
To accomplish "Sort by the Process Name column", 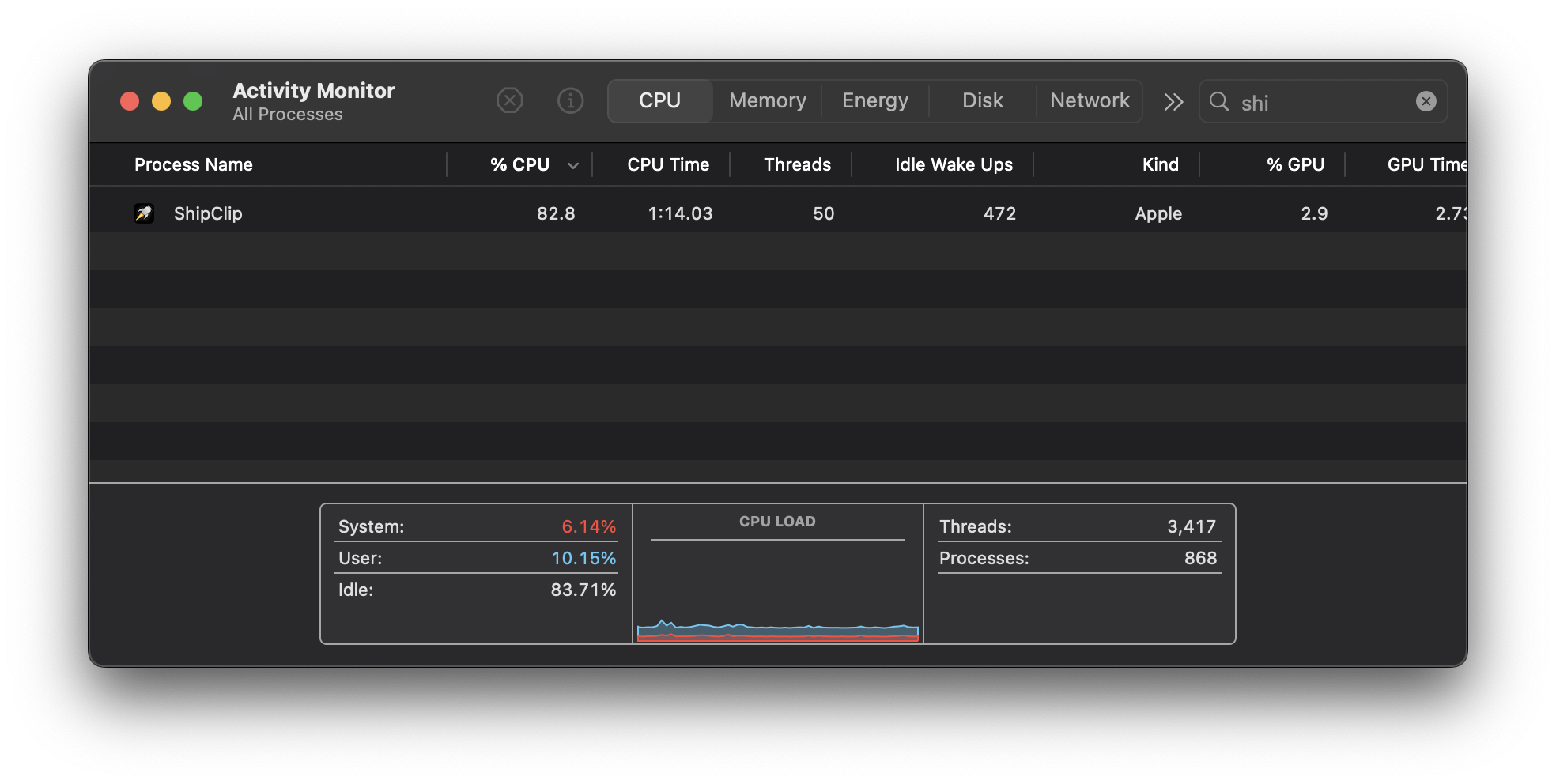I will pos(194,164).
